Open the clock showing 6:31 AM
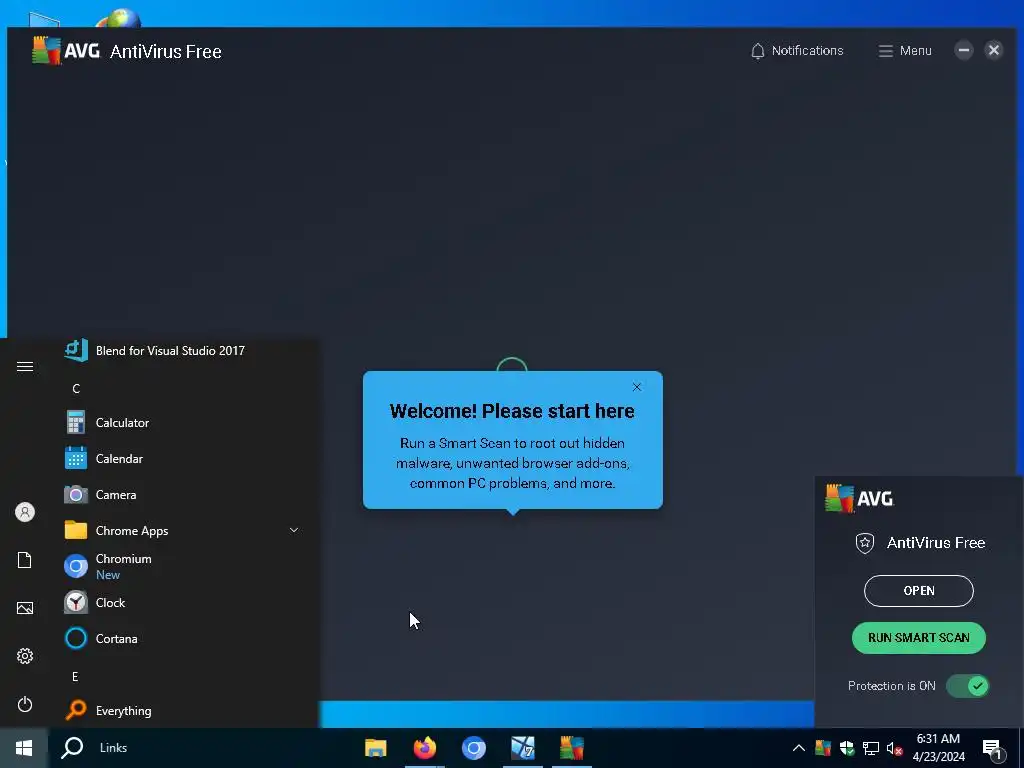The width and height of the screenshot is (1024, 768). 938,748
